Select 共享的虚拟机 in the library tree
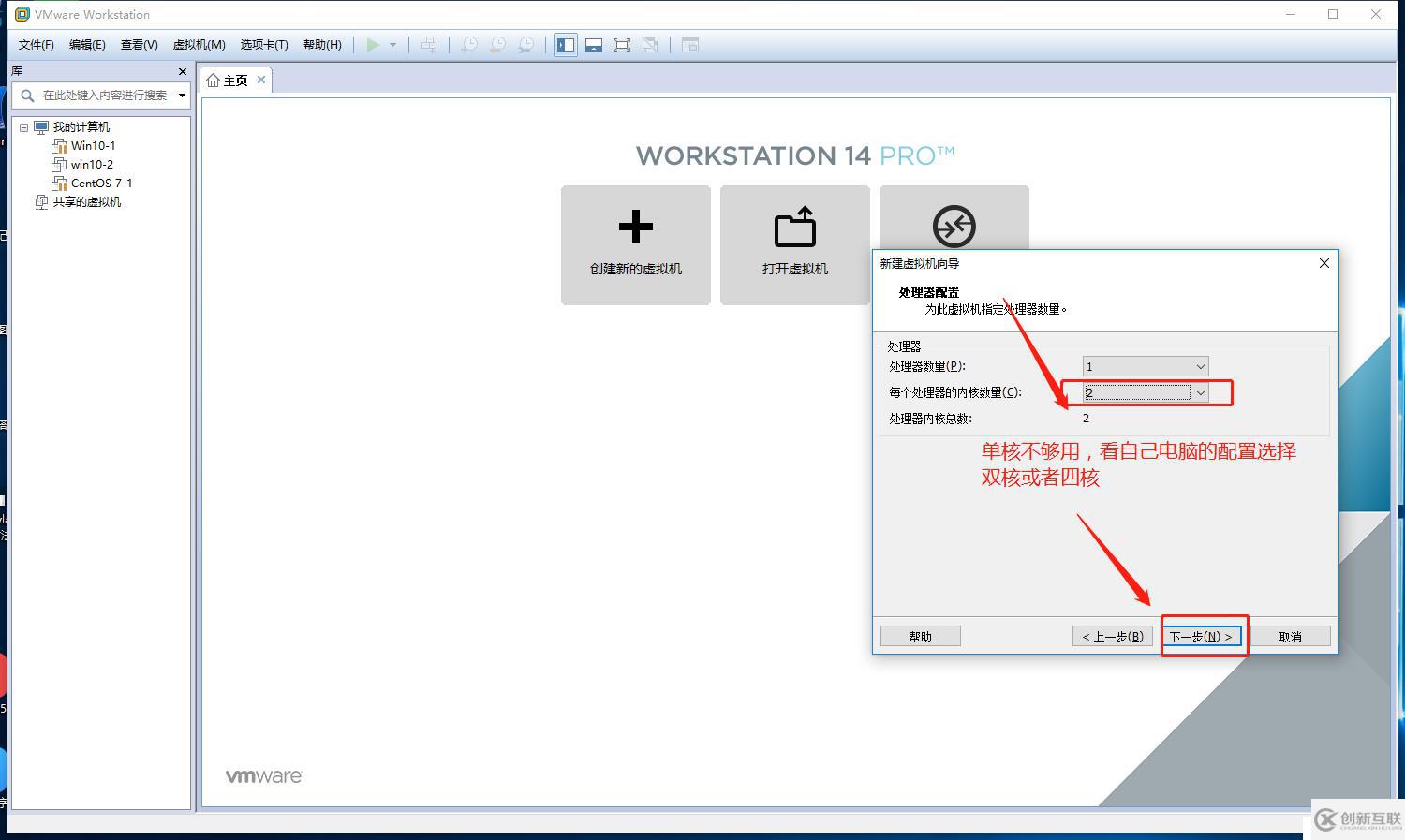 click(x=86, y=202)
